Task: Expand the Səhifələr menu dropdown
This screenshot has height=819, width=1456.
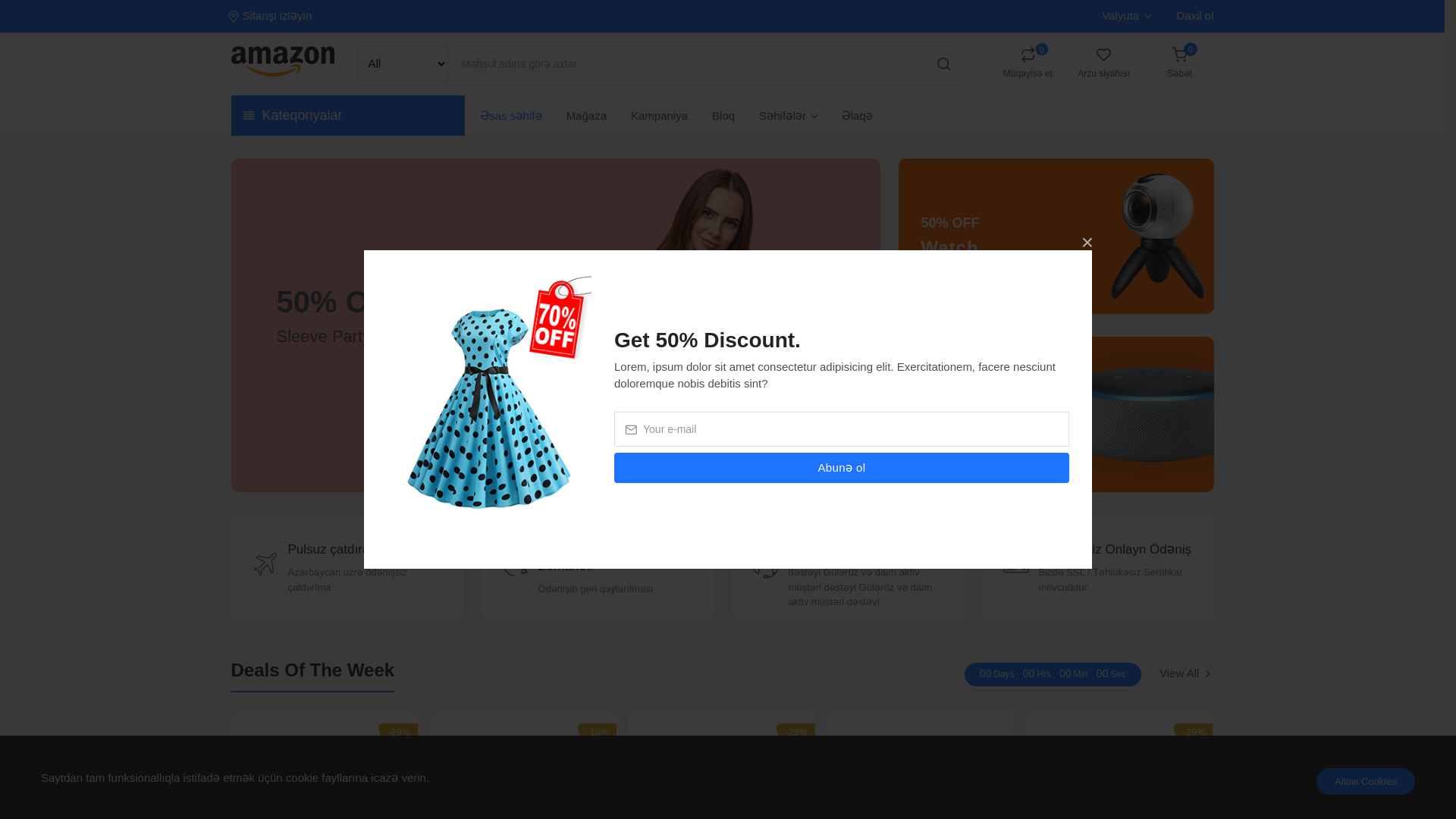Action: (x=788, y=116)
